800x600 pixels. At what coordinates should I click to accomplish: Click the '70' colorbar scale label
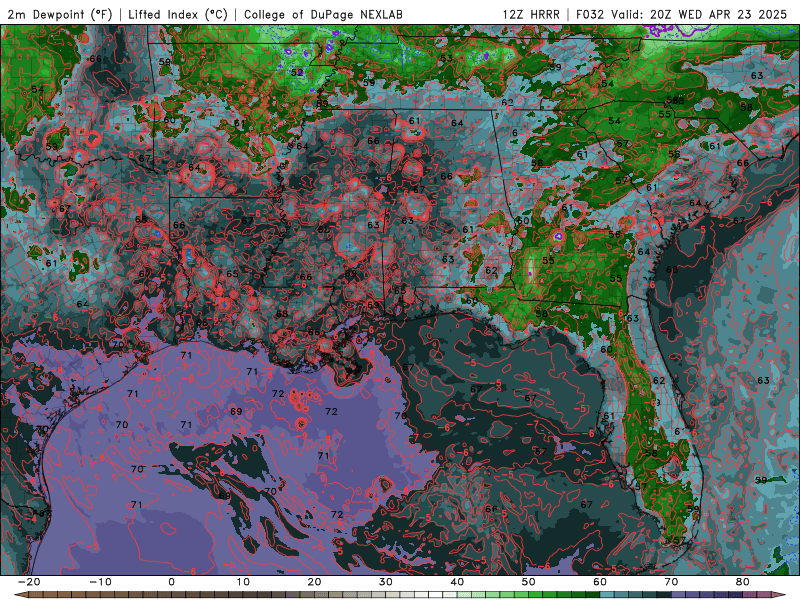point(671,582)
